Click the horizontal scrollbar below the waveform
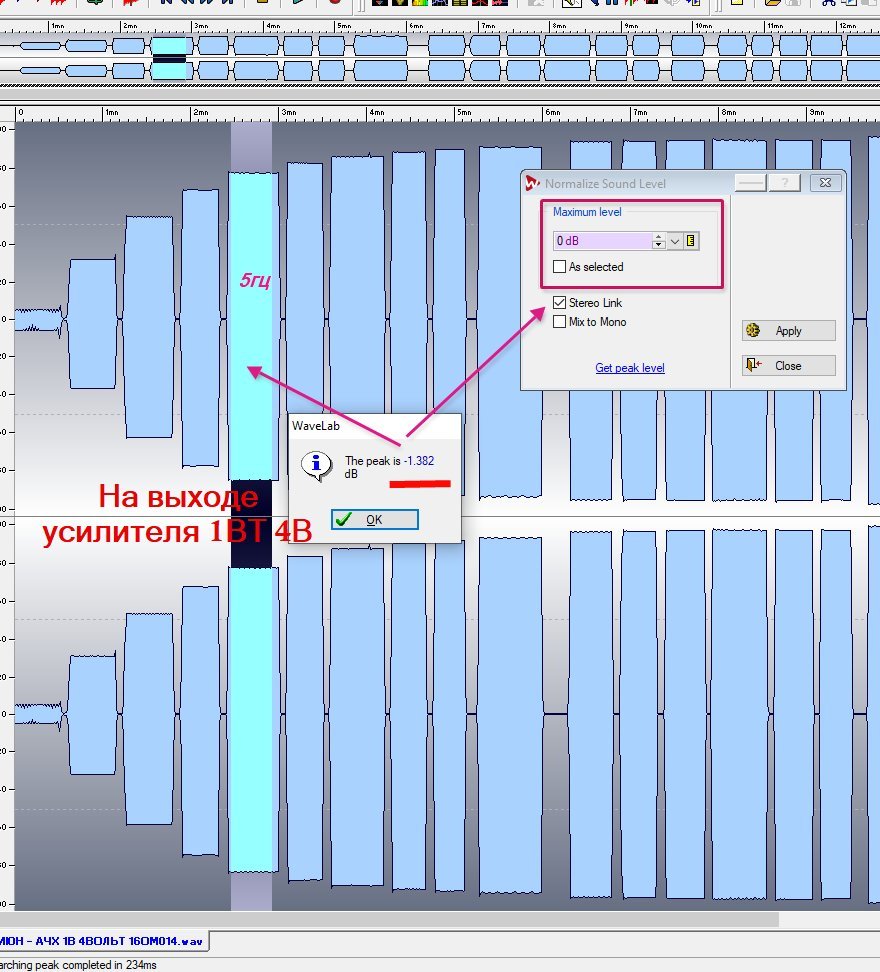The image size is (880, 972). coord(400,919)
